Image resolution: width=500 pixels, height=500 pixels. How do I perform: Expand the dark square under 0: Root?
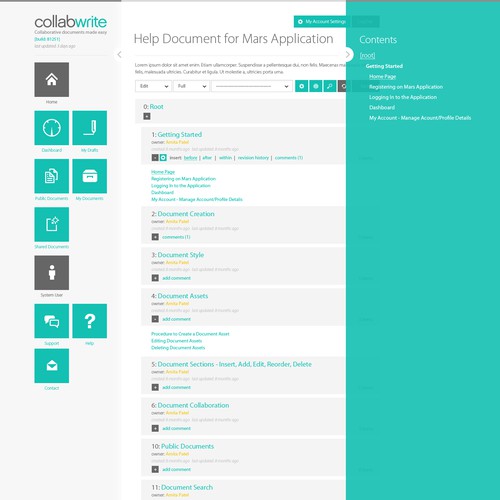point(147,116)
